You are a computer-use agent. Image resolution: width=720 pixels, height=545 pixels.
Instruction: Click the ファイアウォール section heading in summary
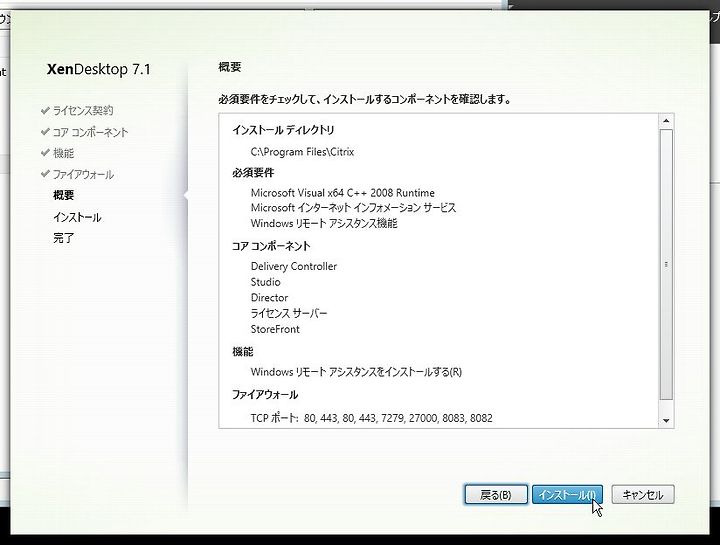click(x=265, y=394)
